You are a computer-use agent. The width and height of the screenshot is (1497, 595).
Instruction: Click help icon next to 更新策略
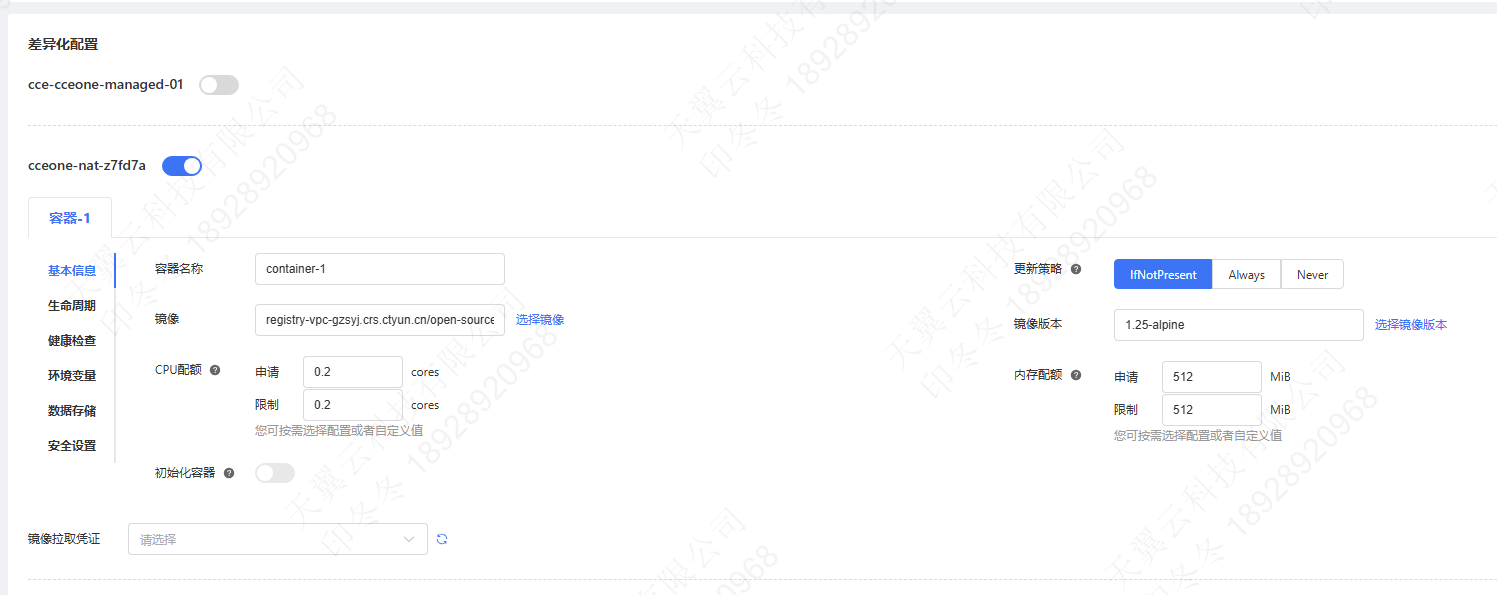tap(1076, 270)
